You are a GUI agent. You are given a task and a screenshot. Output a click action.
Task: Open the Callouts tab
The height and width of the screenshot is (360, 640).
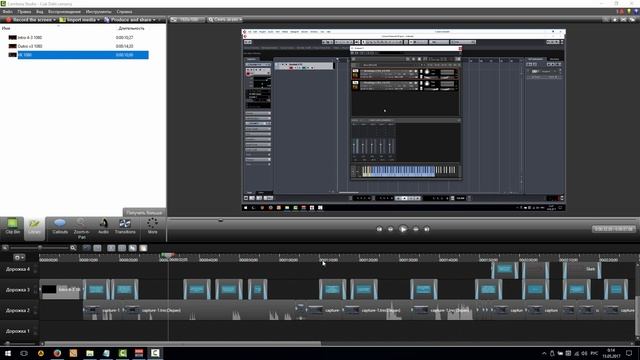[60, 226]
